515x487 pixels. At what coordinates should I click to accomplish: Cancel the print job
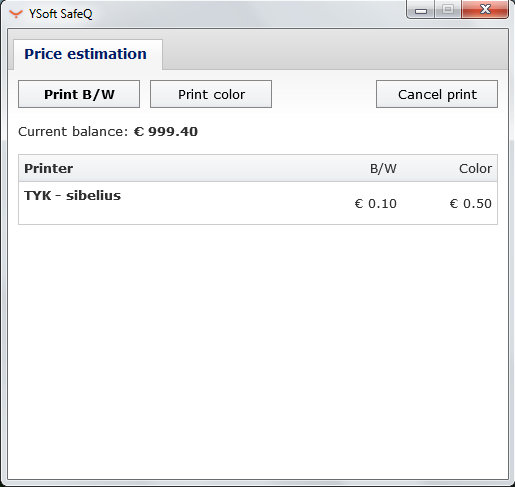point(437,94)
